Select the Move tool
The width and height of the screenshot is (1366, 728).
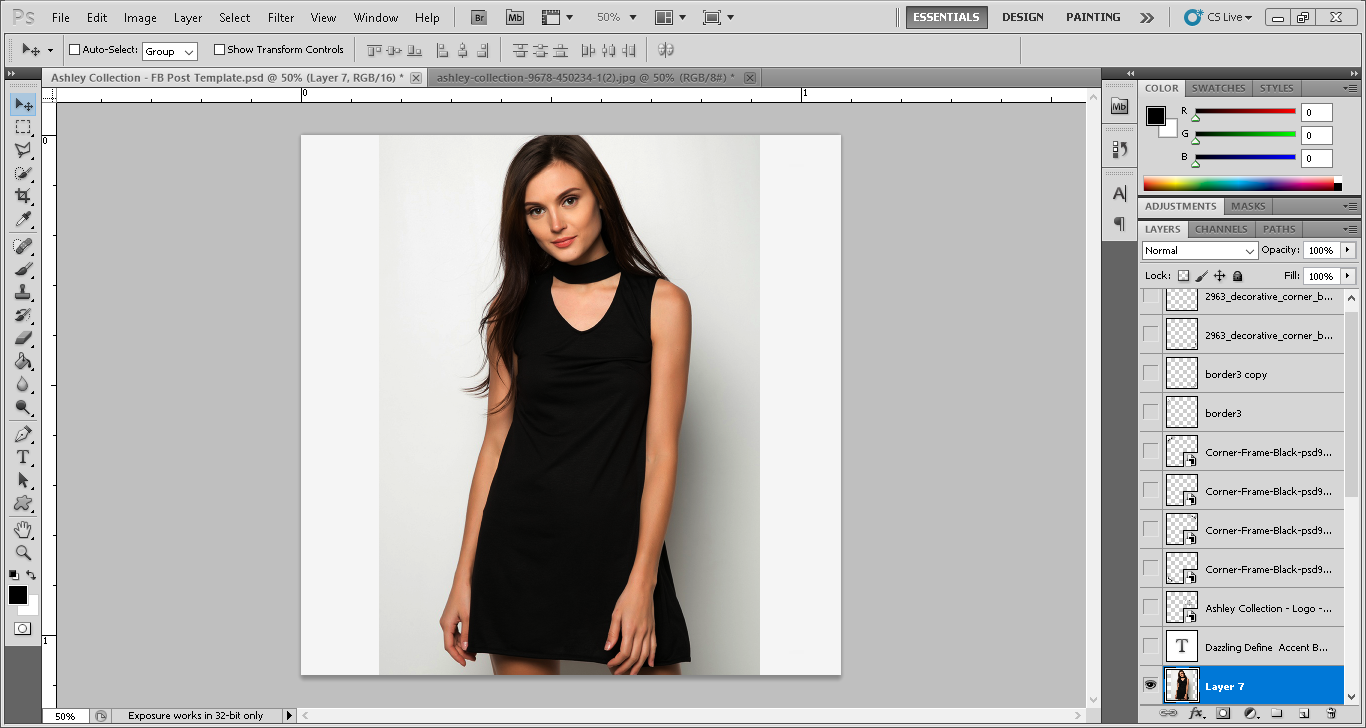pyautogui.click(x=23, y=104)
